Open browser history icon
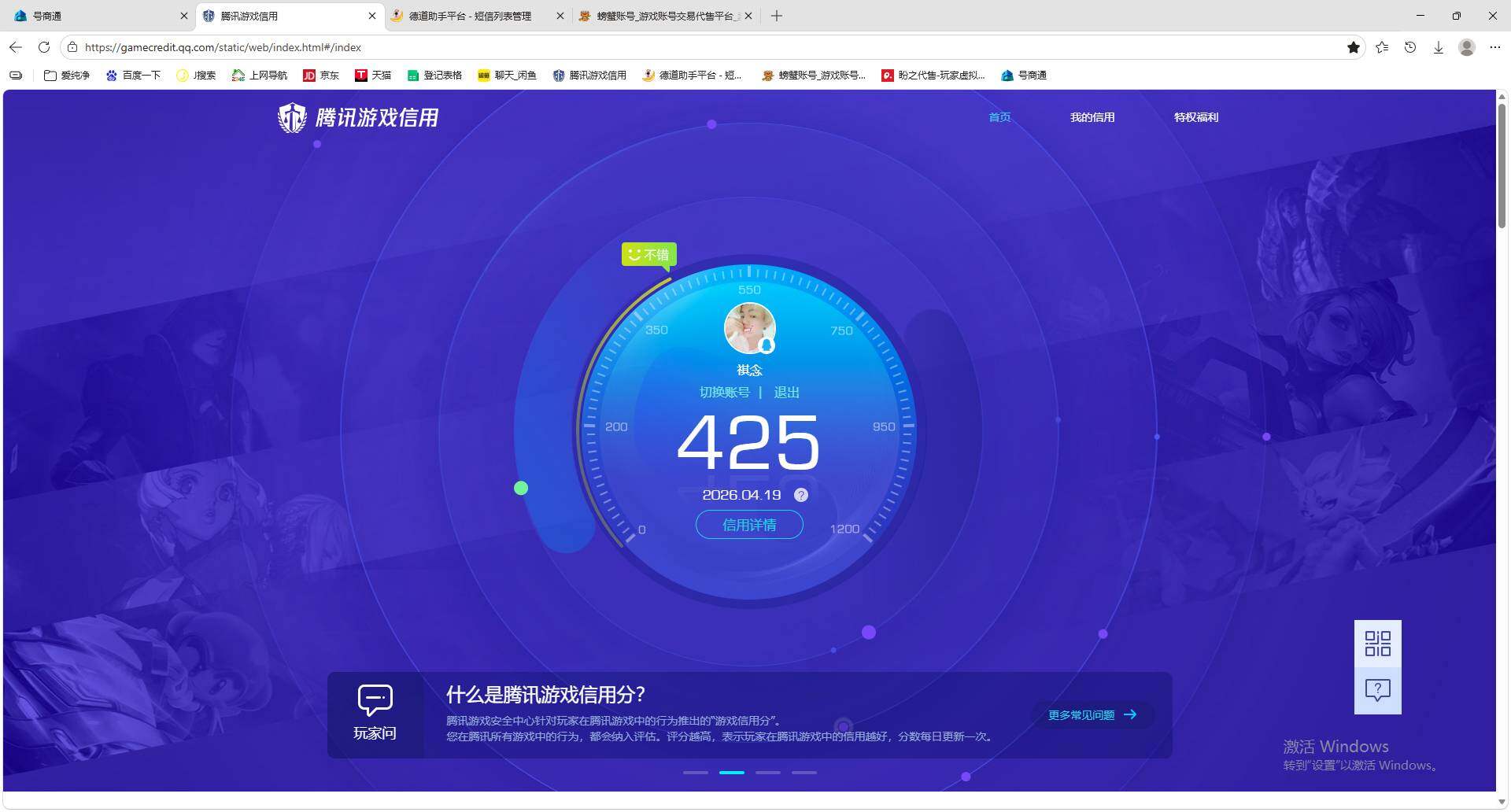Image resolution: width=1511 pixels, height=812 pixels. point(1410,47)
